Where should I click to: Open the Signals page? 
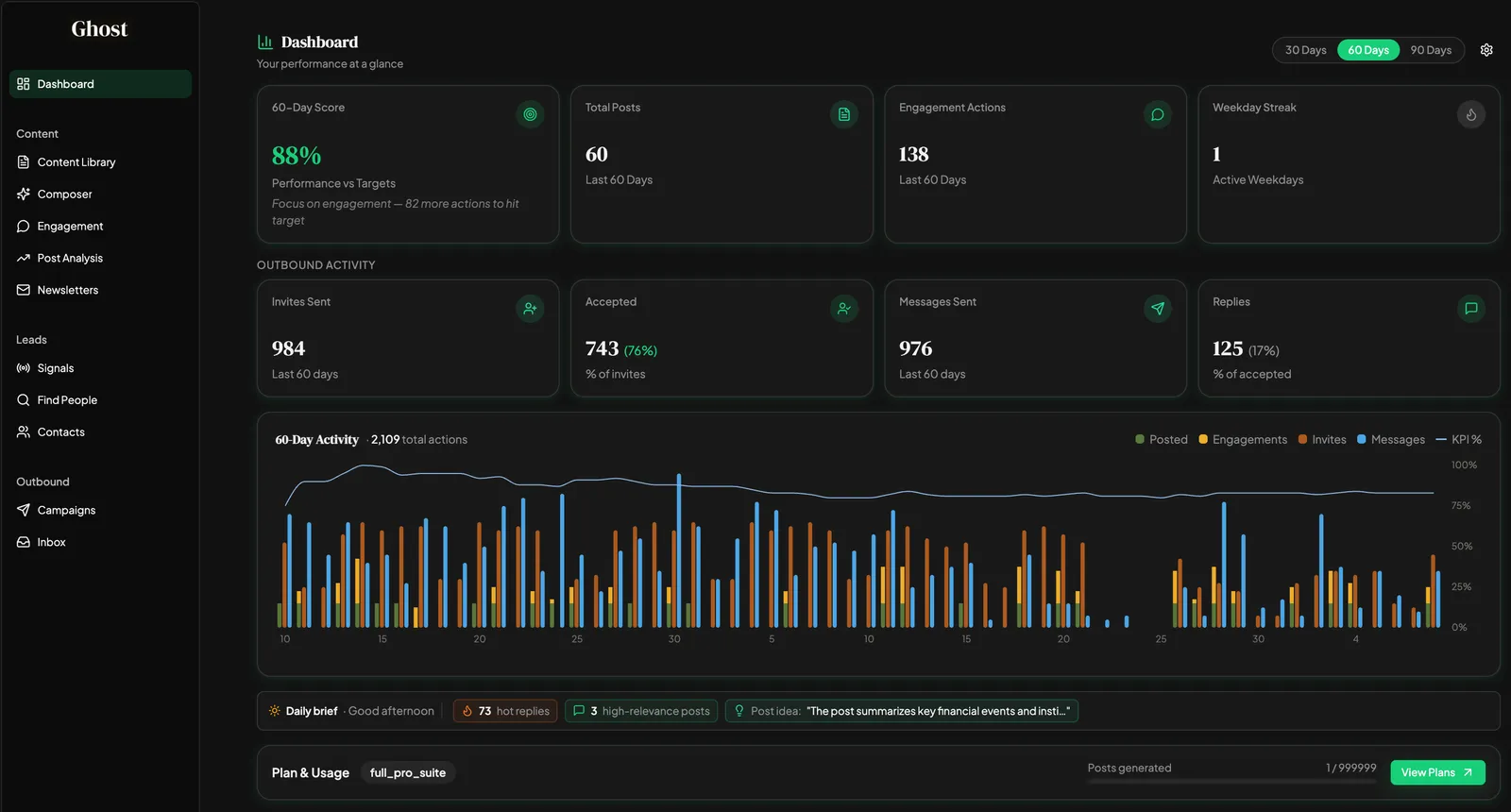100,368
